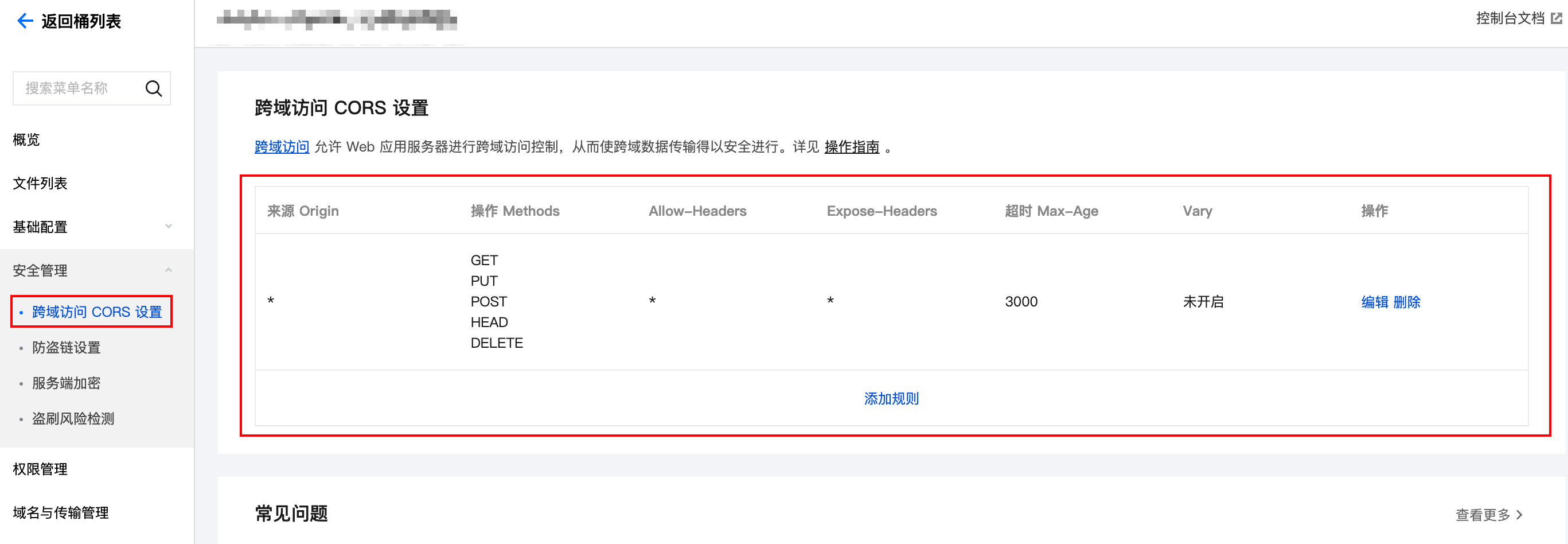Image resolution: width=1568 pixels, height=544 pixels.
Task: Select 盗刷风险检测 in sidebar
Action: click(73, 418)
